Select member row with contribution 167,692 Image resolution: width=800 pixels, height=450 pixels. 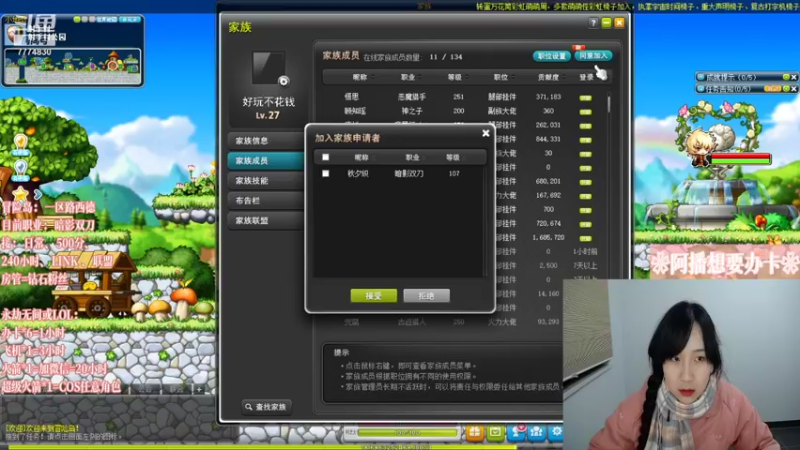click(549, 195)
